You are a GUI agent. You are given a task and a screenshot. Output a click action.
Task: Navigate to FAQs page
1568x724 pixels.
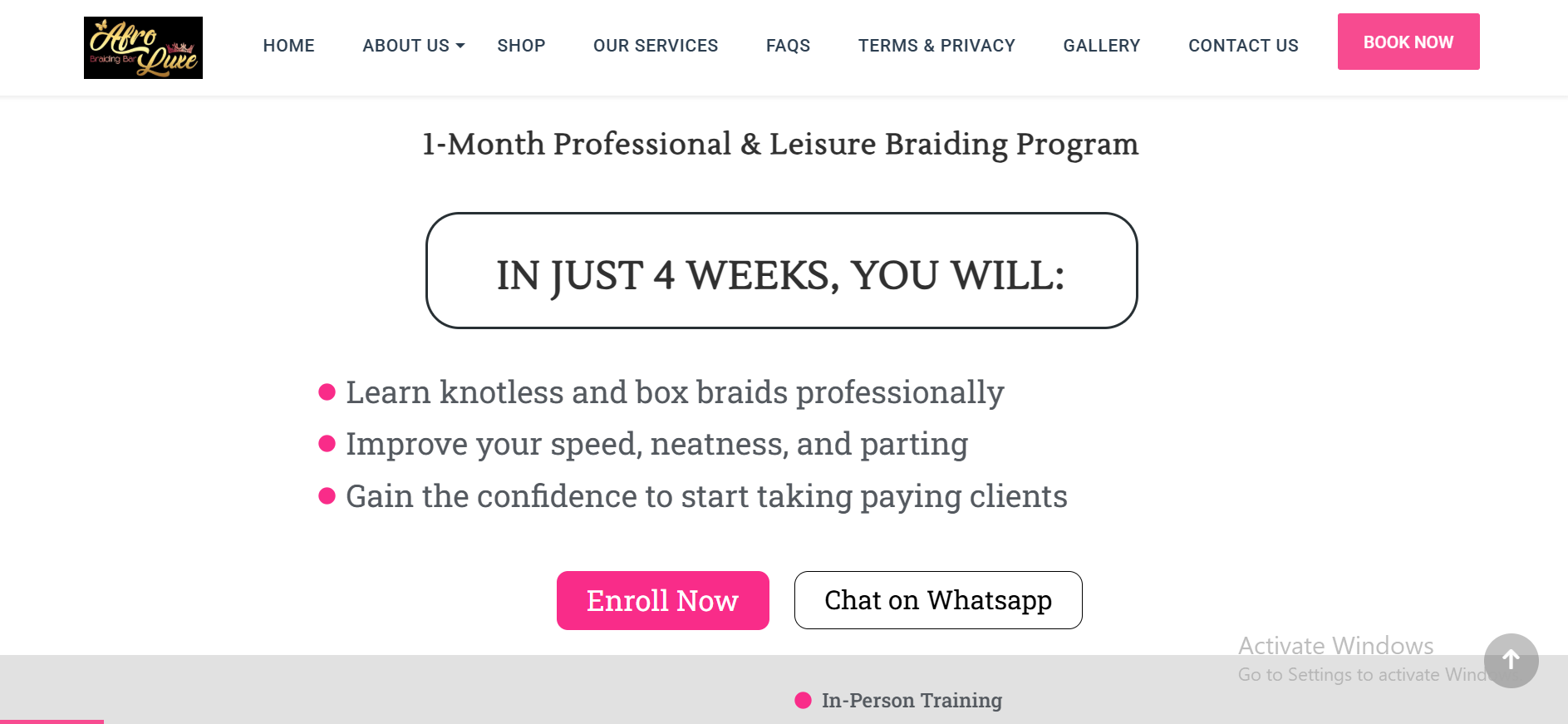[788, 46]
